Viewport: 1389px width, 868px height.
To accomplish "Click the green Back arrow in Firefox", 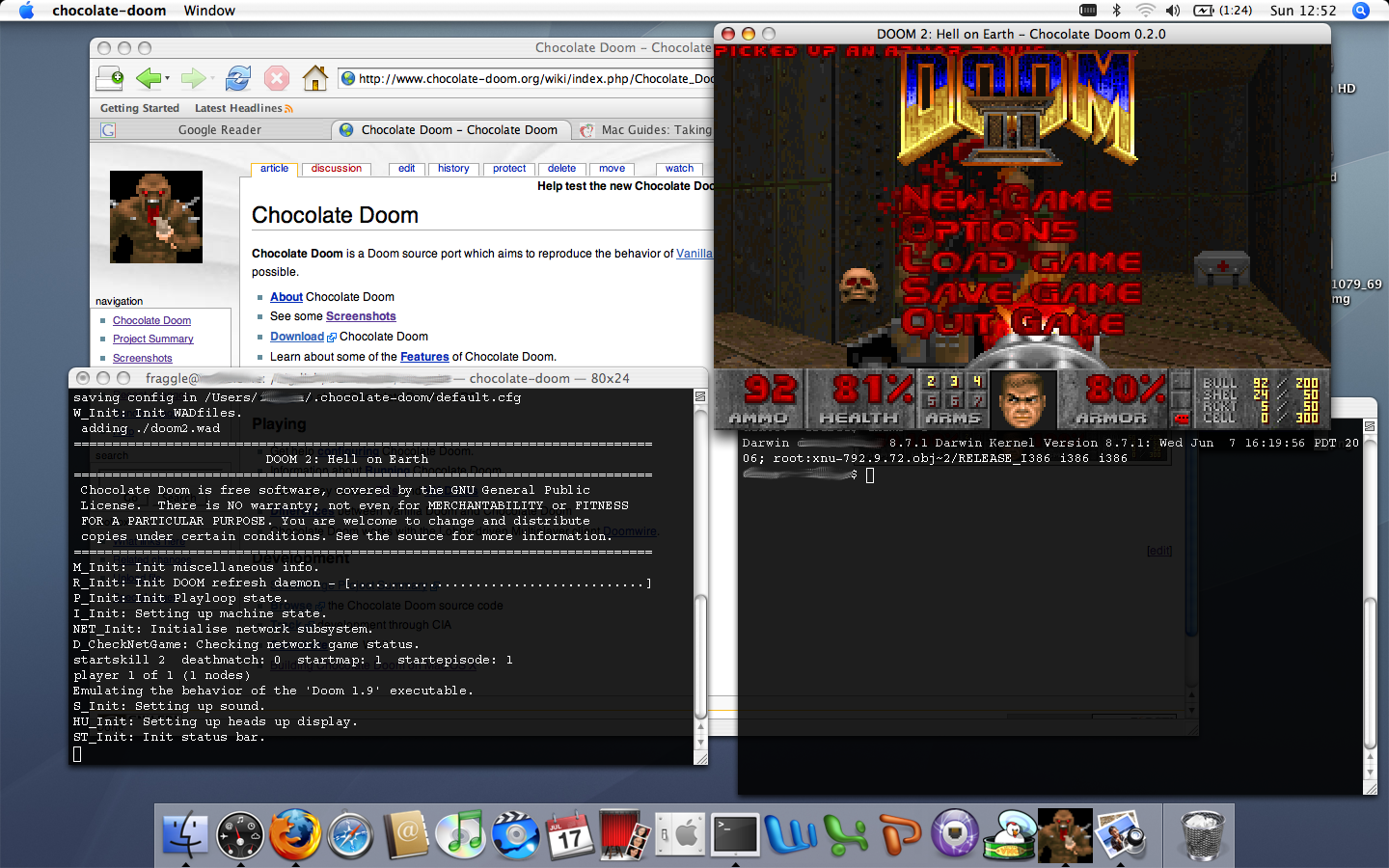I will coord(148,78).
